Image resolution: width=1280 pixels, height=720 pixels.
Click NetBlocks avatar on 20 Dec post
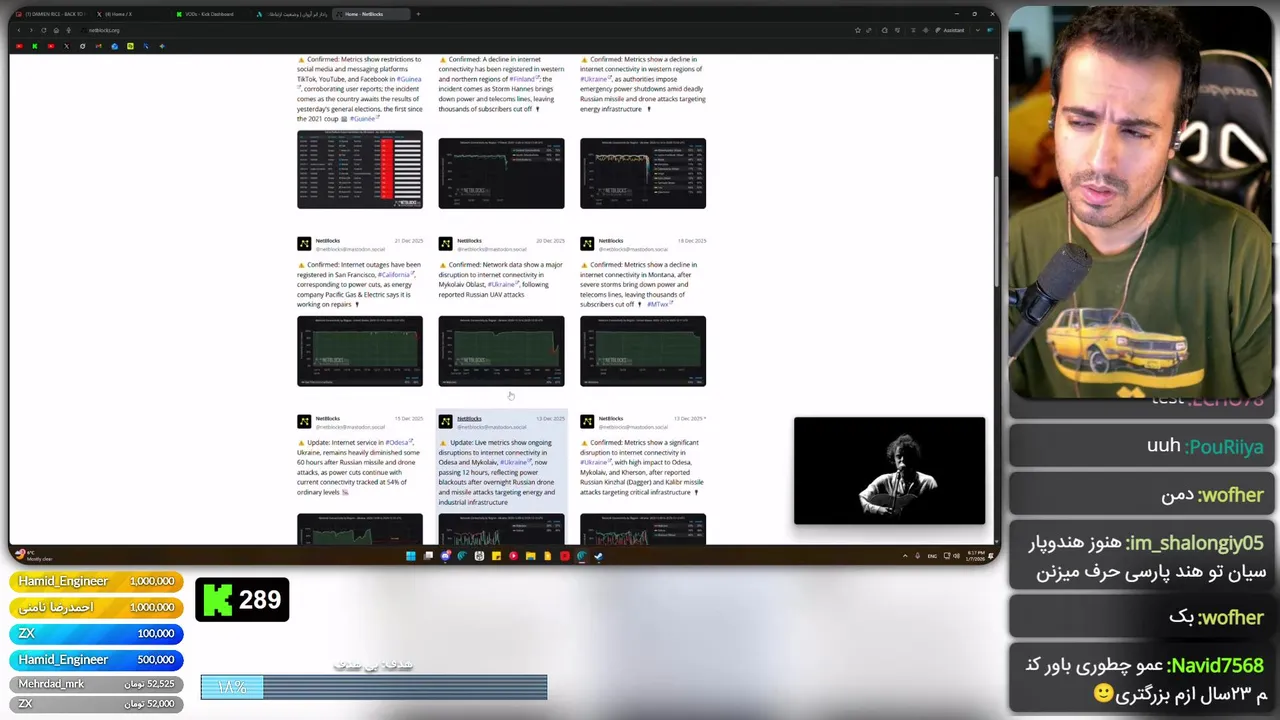pos(445,244)
